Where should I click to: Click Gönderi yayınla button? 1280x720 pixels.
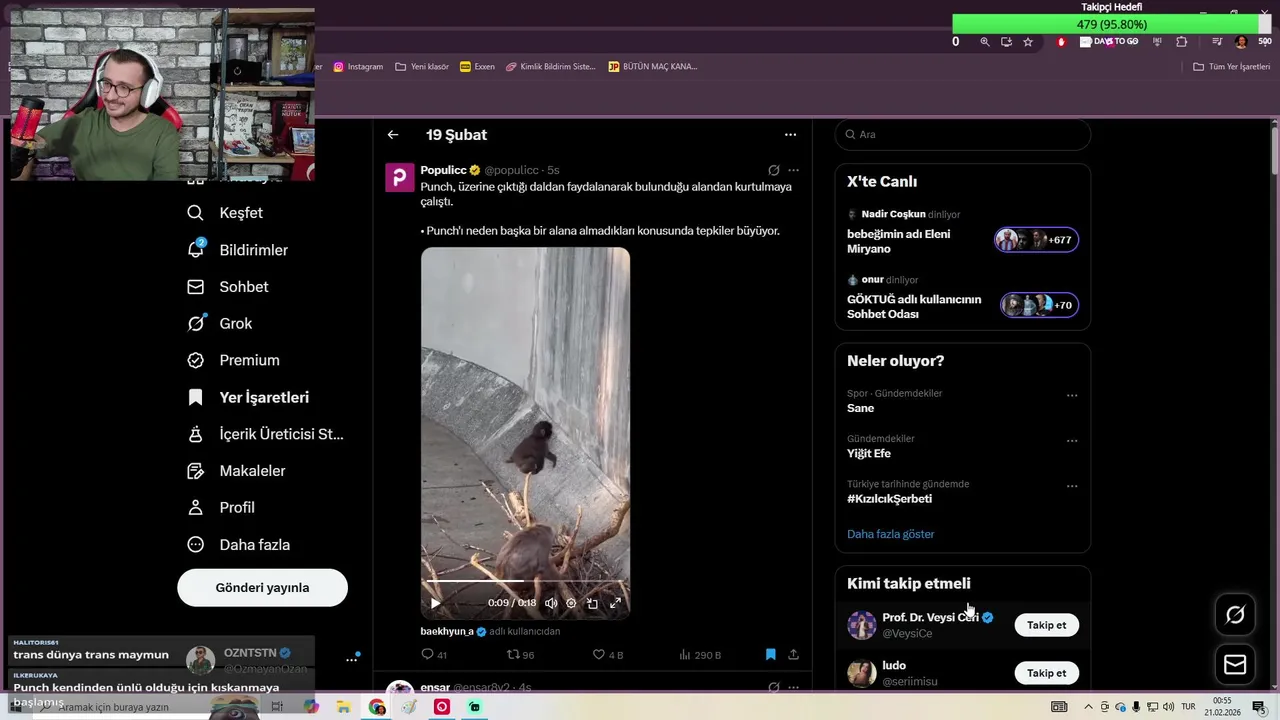262,588
